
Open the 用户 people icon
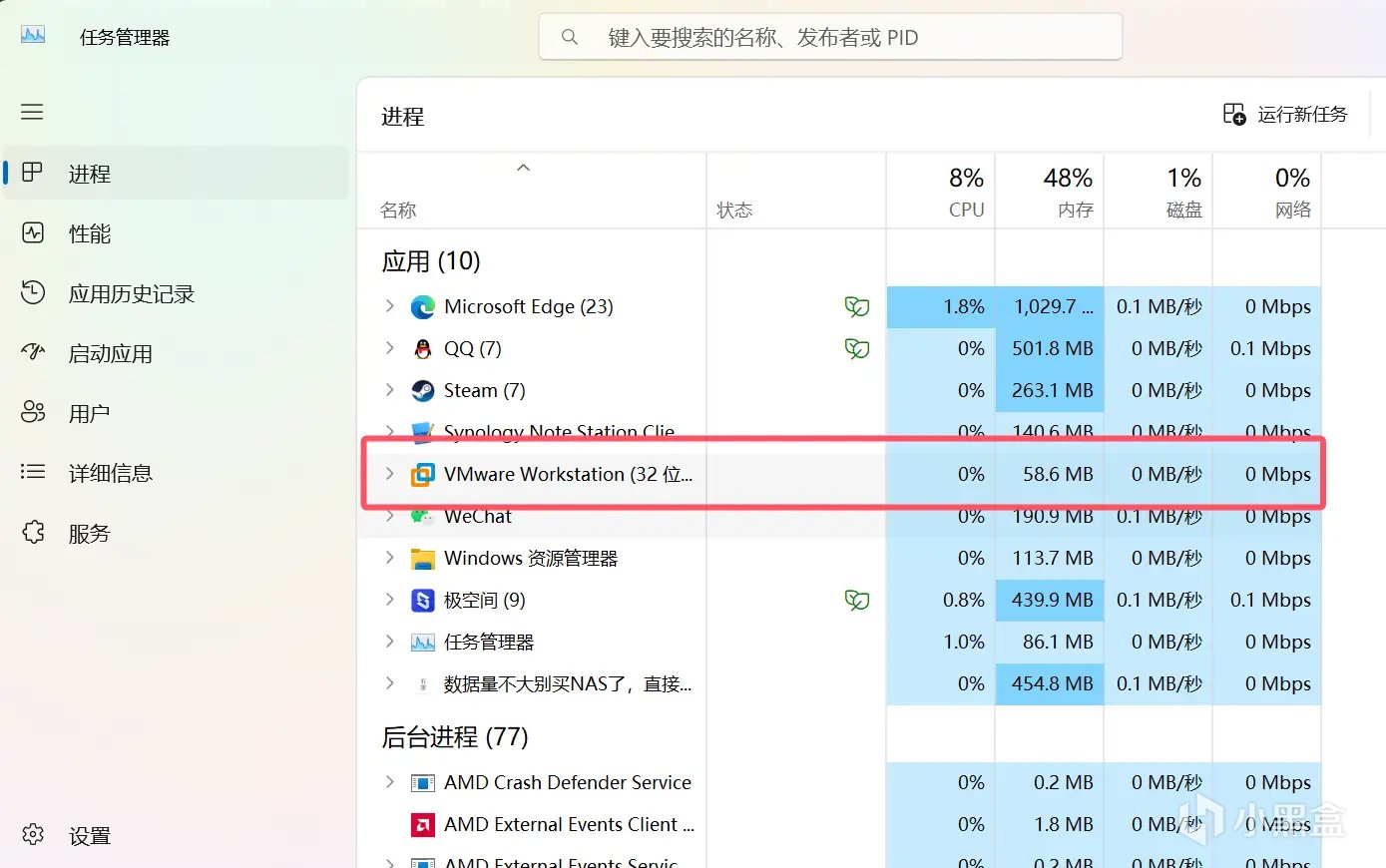tap(33, 412)
